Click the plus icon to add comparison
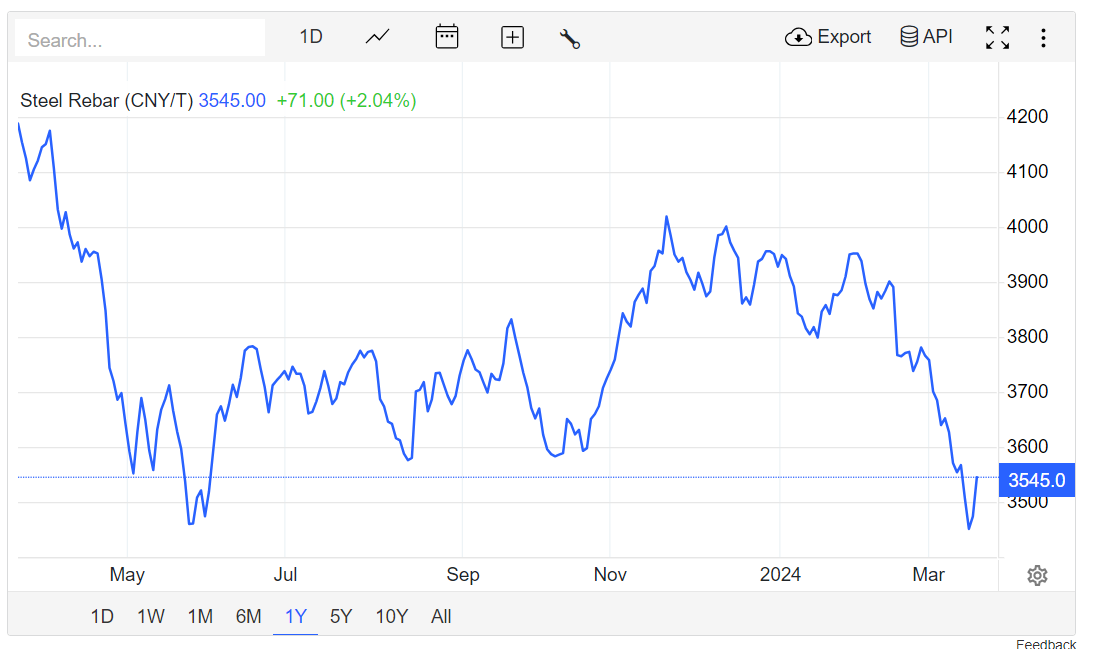The width and height of the screenshot is (1094, 649). [512, 38]
